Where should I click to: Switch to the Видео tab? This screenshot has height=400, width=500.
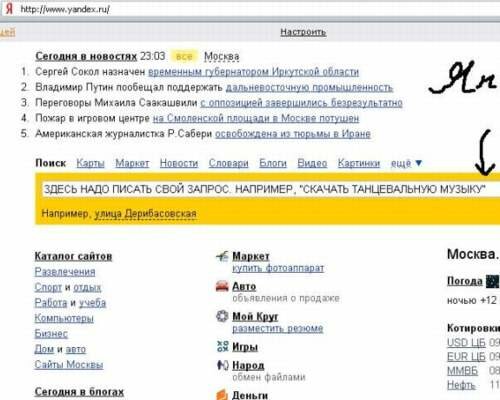click(x=312, y=163)
